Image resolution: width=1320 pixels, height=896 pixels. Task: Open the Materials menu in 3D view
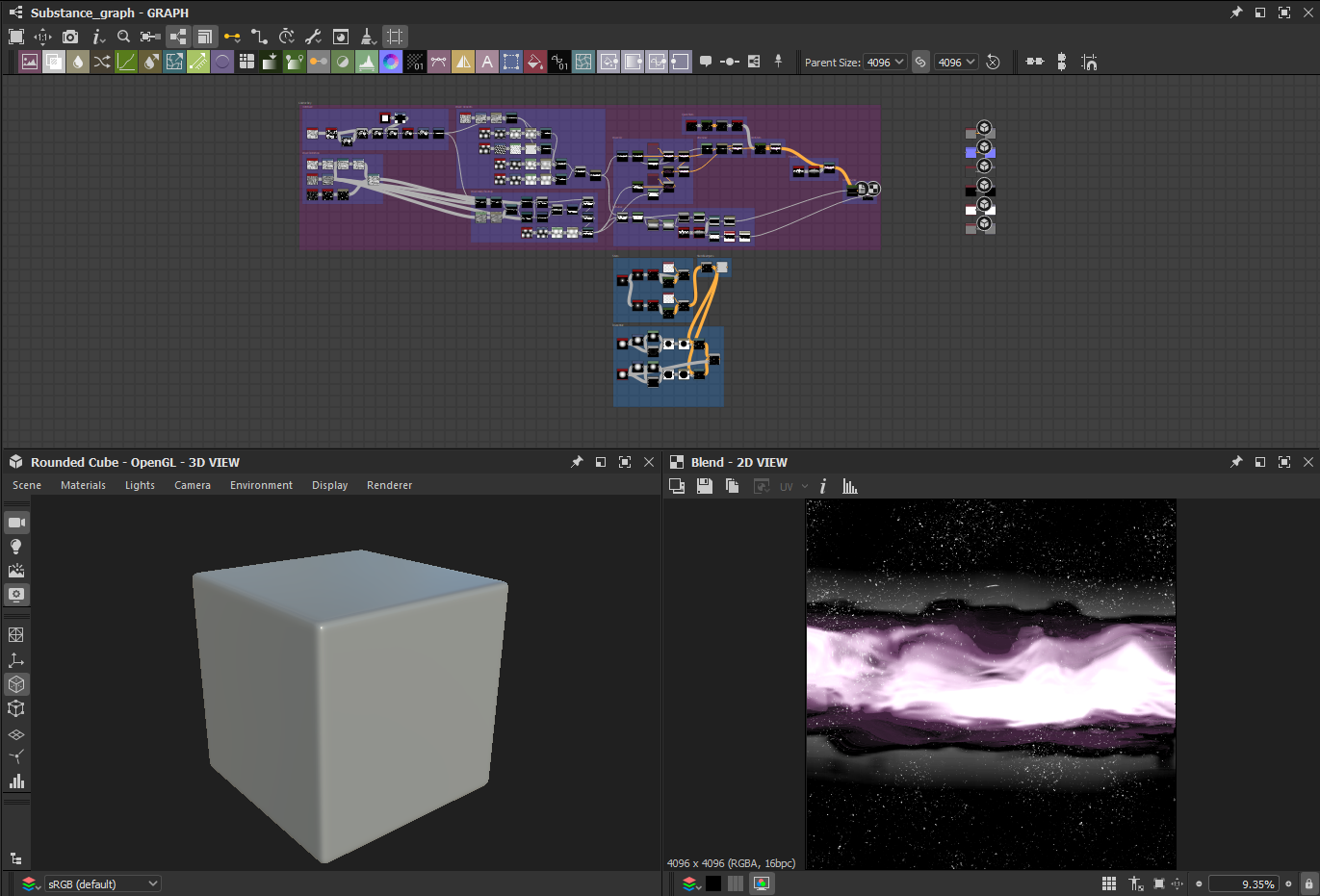83,485
